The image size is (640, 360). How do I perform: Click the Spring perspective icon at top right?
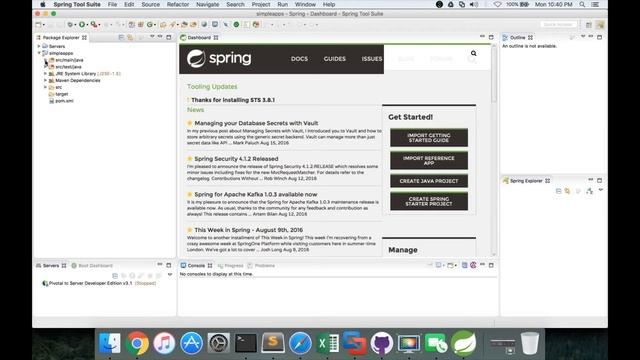pyautogui.click(x=600, y=25)
